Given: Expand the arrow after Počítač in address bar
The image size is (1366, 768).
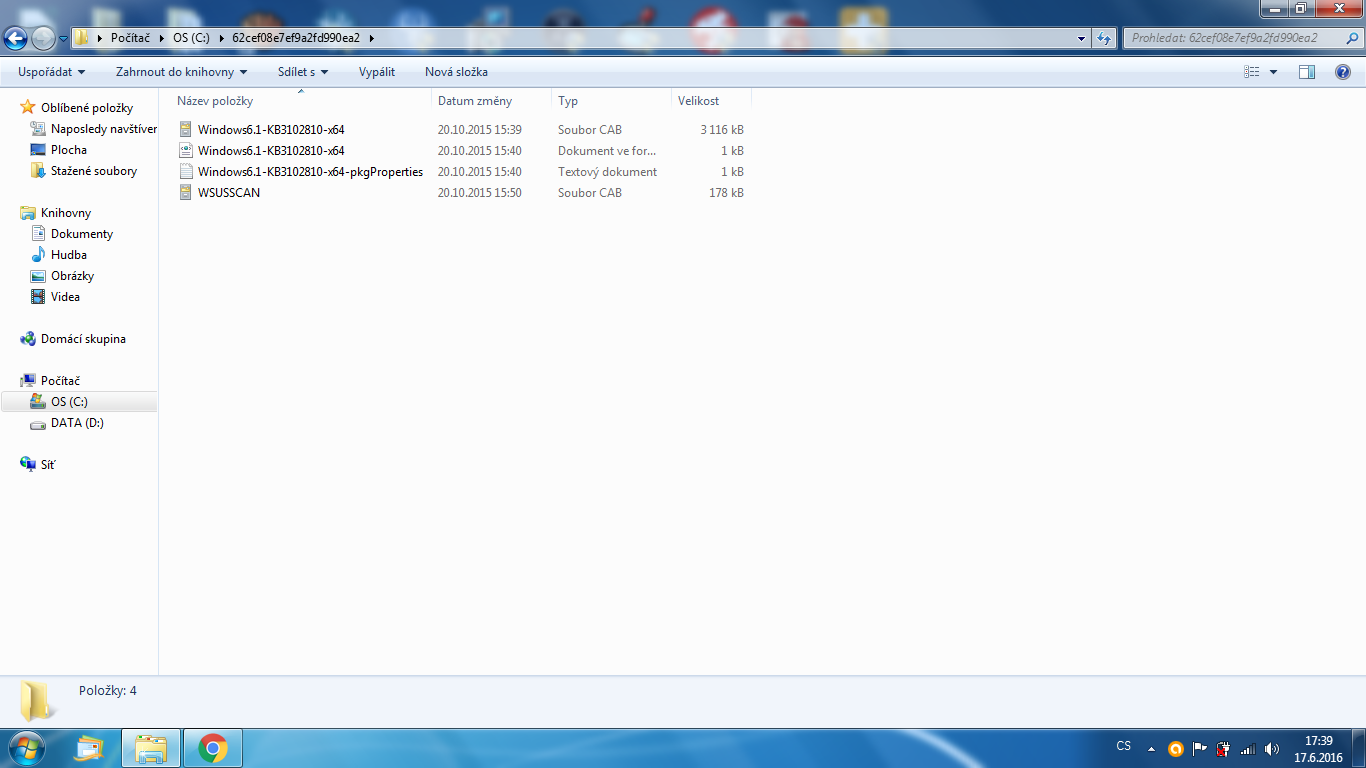Looking at the screenshot, I should pyautogui.click(x=161, y=38).
